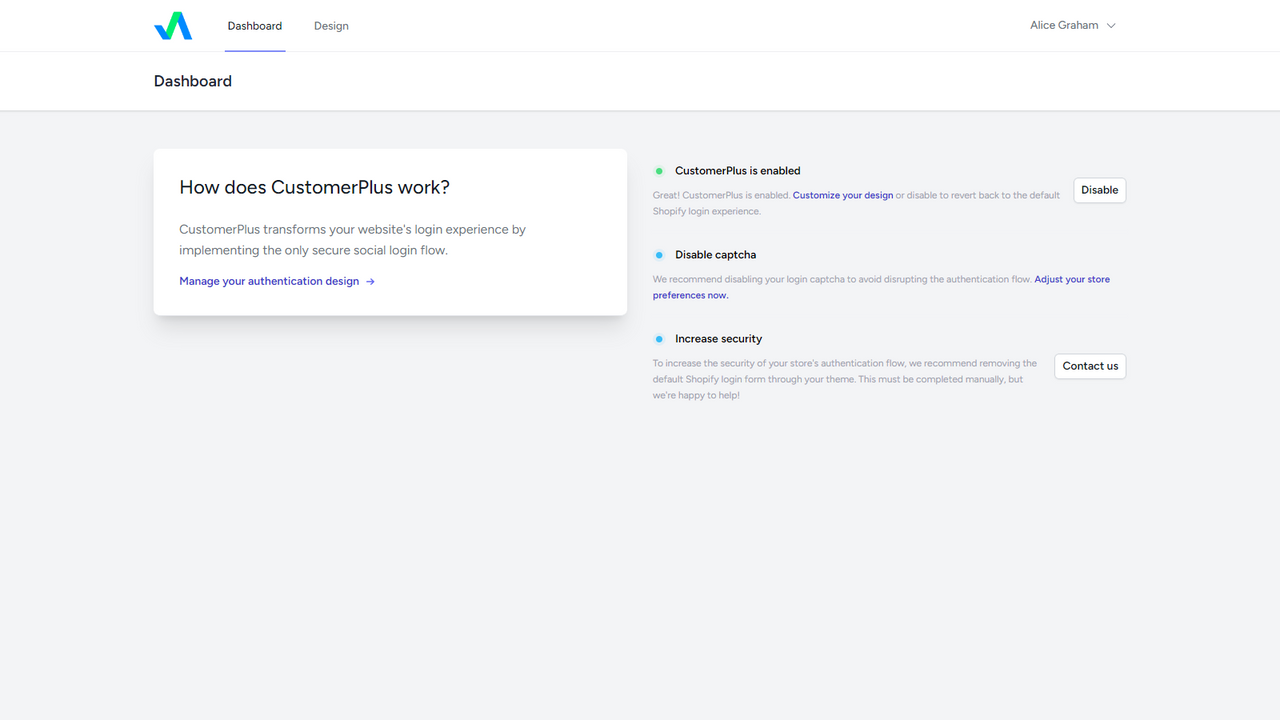1280x720 pixels.
Task: Follow the Customize your design link
Action: pyautogui.click(x=842, y=195)
